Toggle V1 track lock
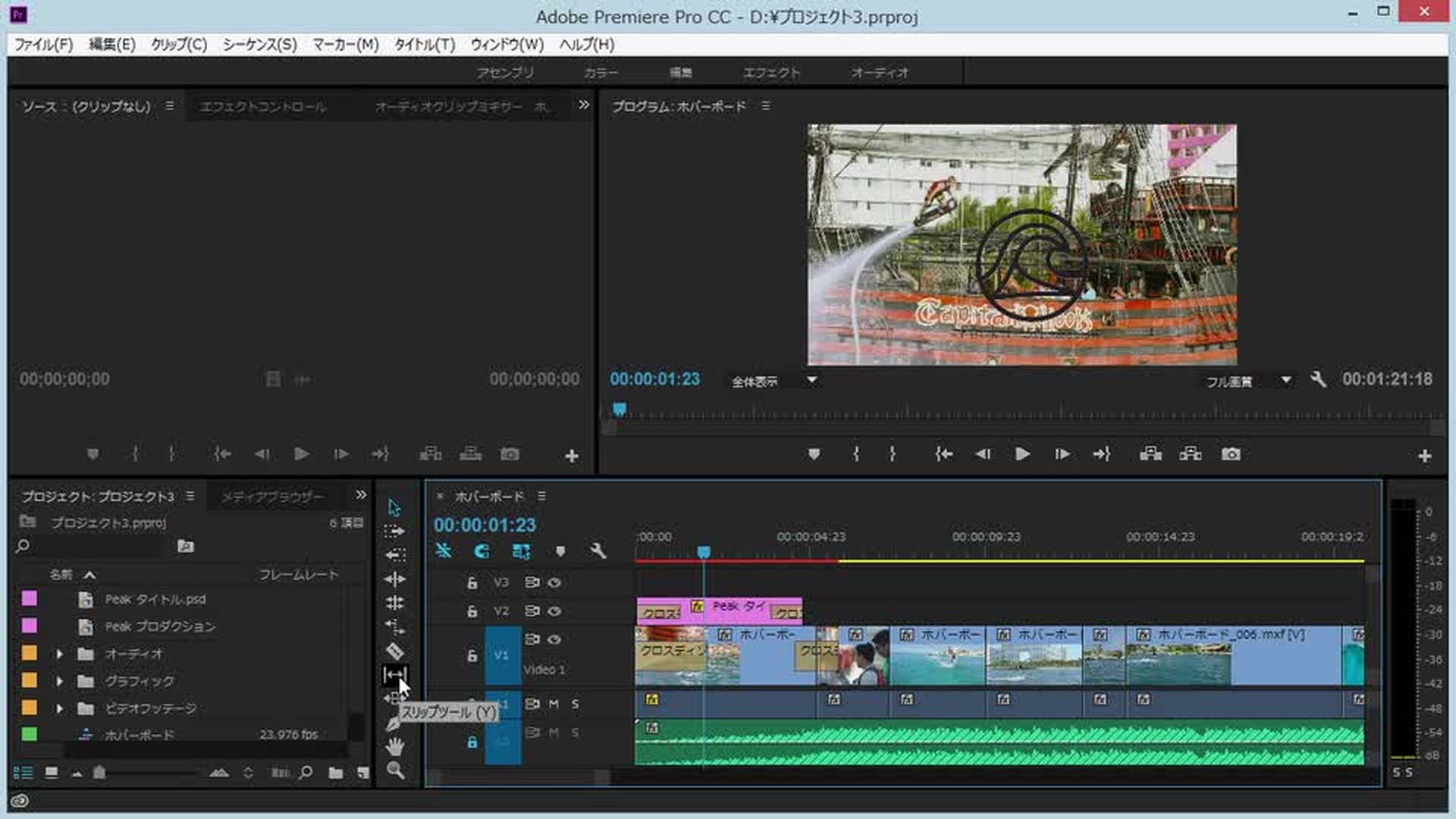The height and width of the screenshot is (819, 1456). tap(472, 655)
